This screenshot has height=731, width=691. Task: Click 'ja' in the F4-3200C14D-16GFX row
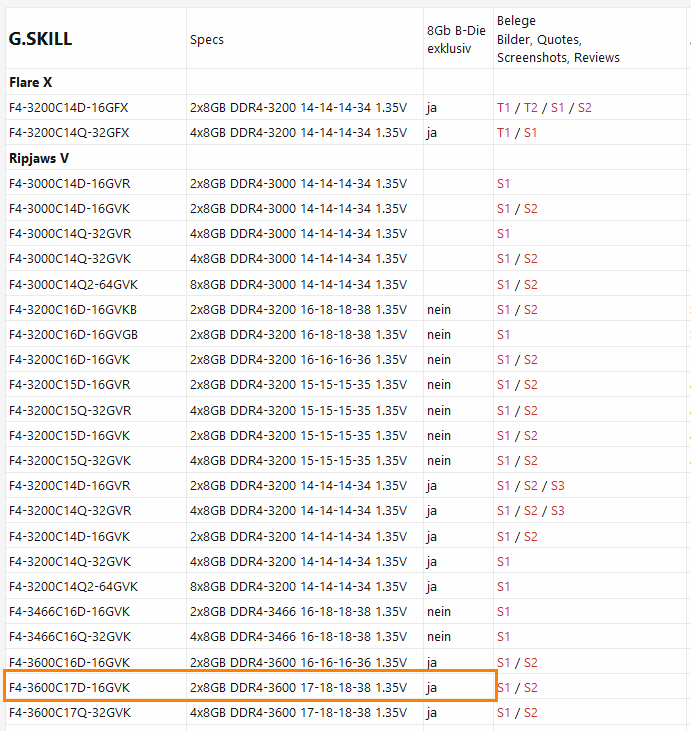tap(432, 108)
